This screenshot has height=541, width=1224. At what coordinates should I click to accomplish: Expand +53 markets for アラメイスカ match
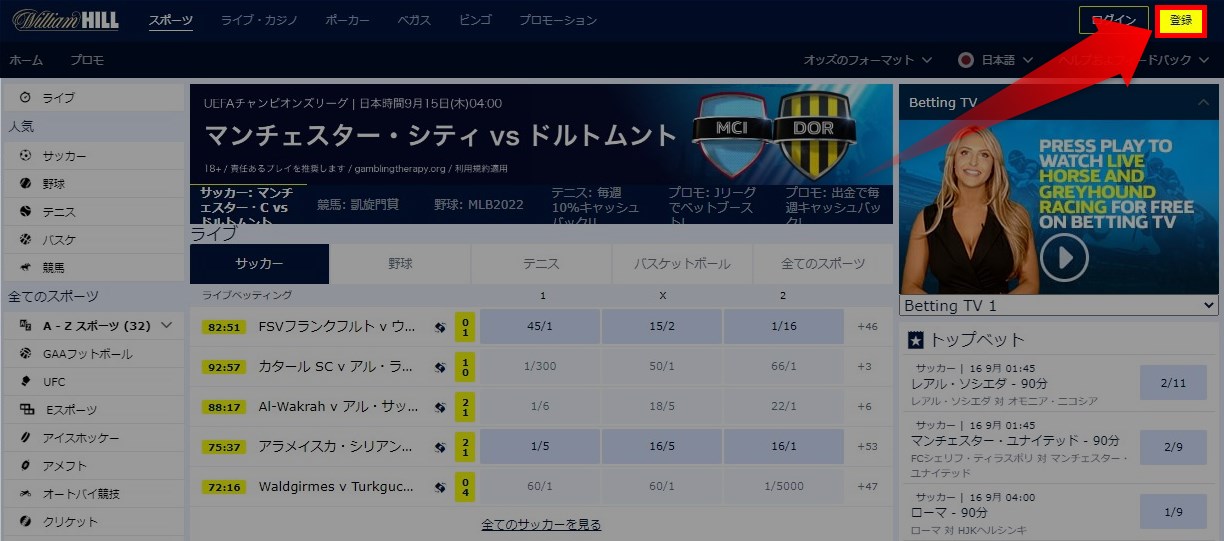(867, 446)
